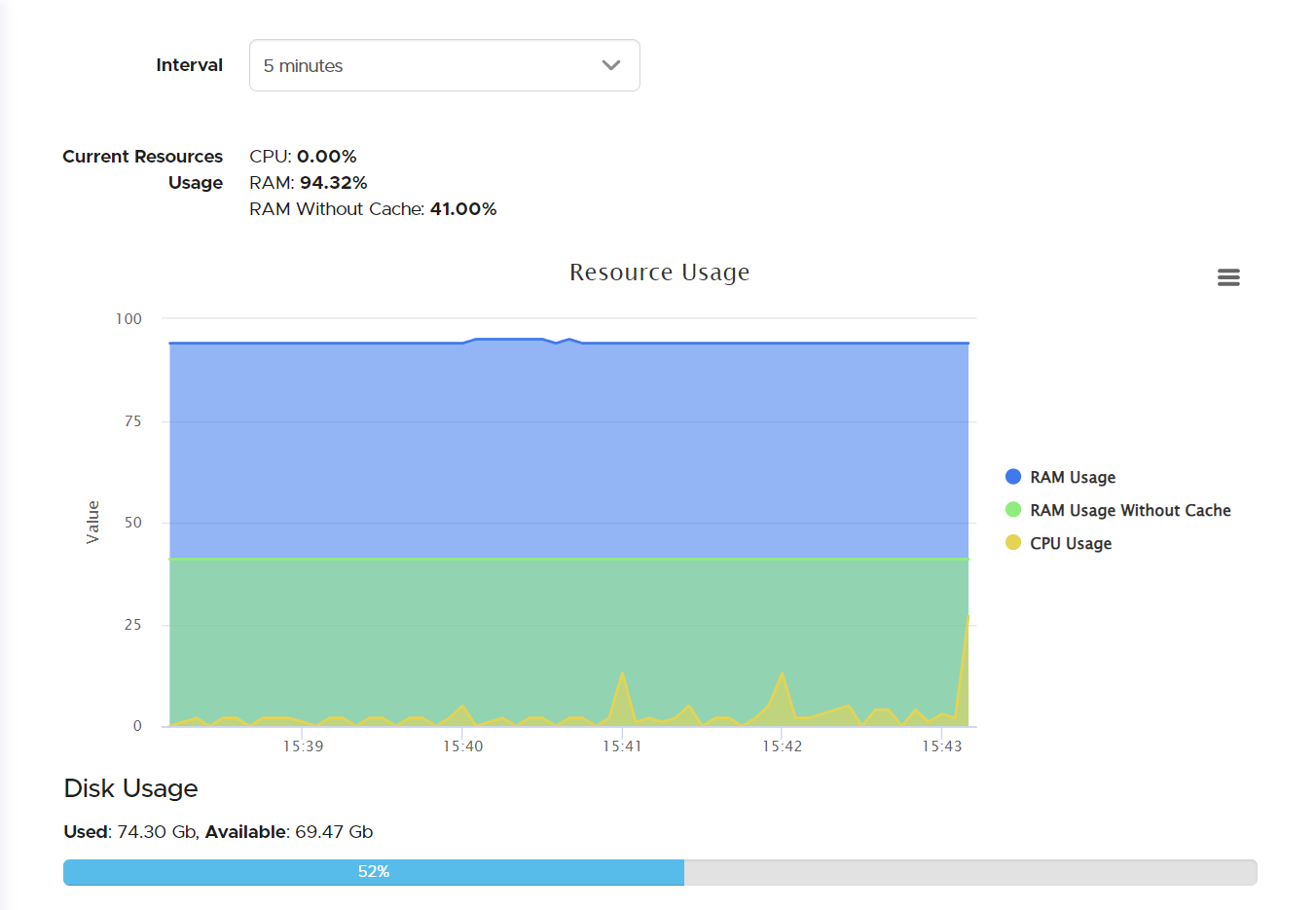Click the Disk Usage heading
Viewport: 1316px width, 910px height.
[130, 788]
